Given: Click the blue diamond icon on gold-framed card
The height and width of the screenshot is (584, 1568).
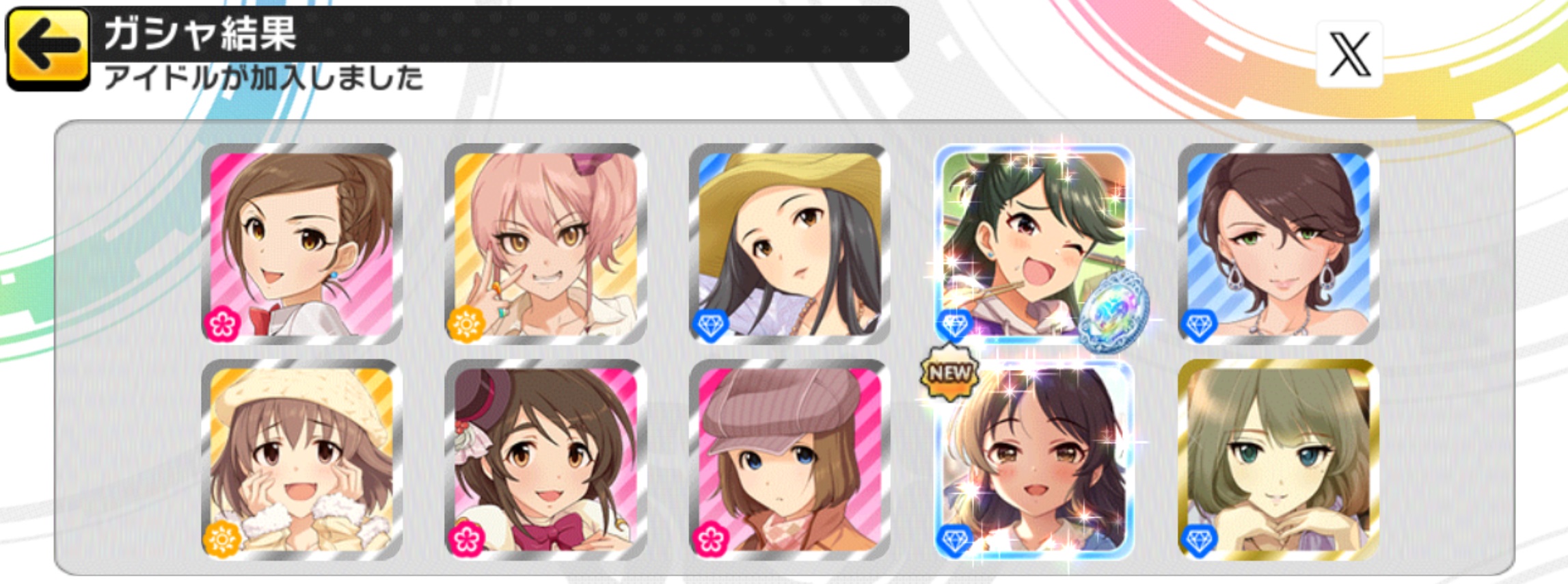Looking at the screenshot, I should [x=1199, y=541].
